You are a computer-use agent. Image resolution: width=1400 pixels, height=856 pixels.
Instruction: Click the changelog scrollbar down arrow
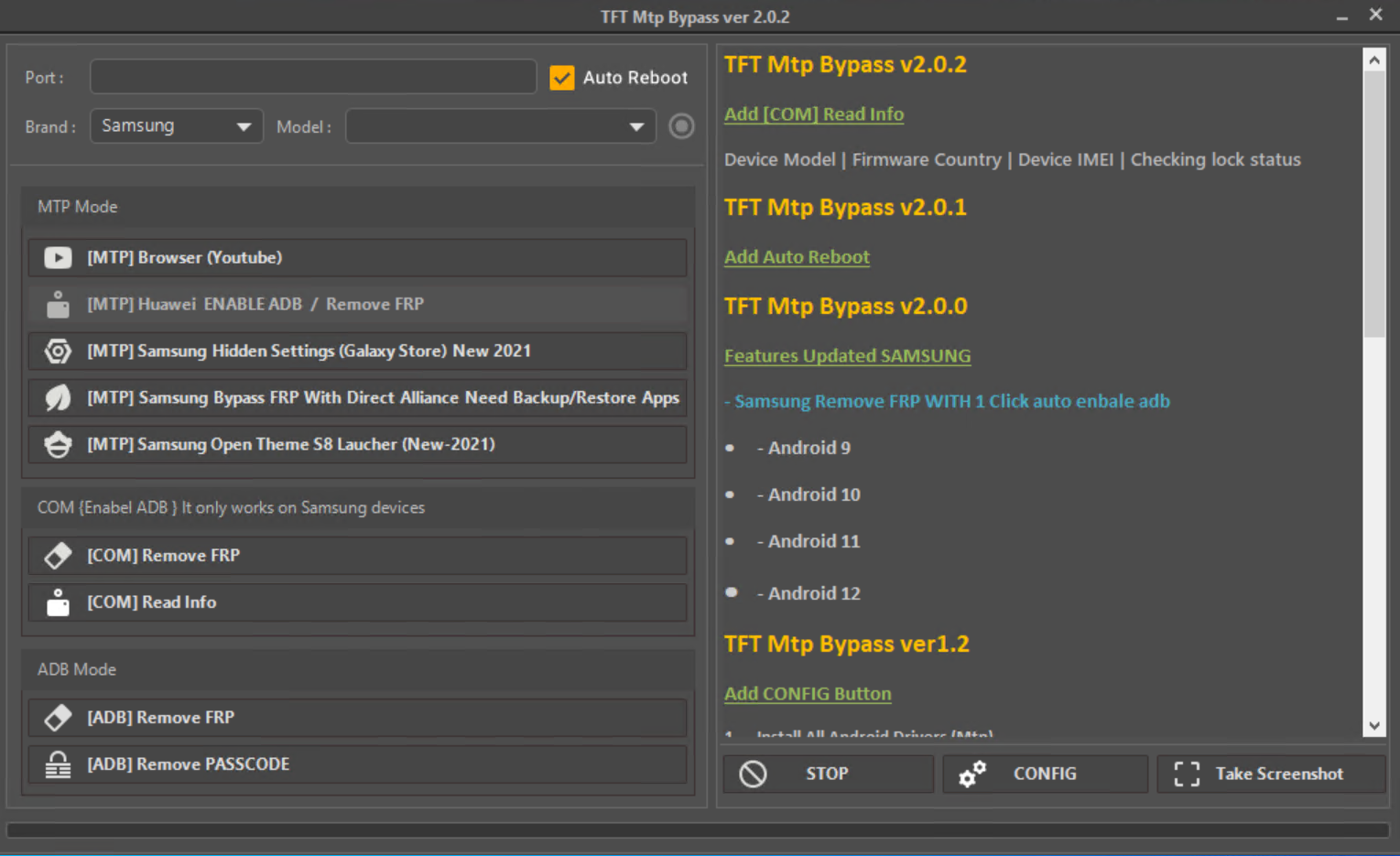1374,726
